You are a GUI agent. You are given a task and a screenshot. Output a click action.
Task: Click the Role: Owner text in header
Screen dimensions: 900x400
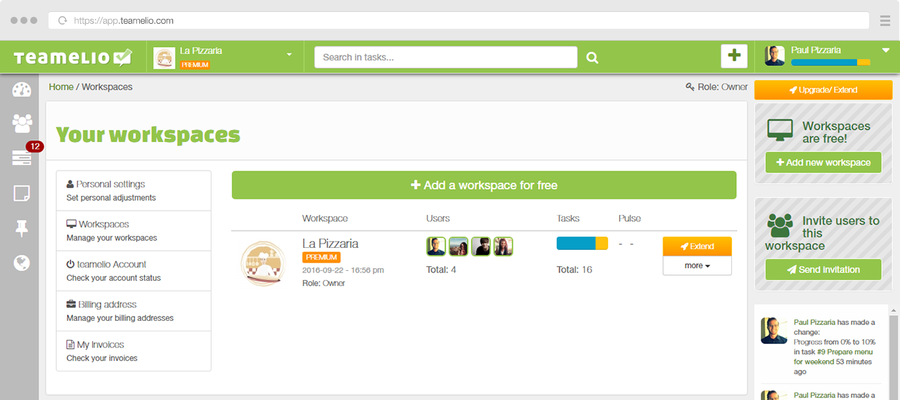click(722, 87)
